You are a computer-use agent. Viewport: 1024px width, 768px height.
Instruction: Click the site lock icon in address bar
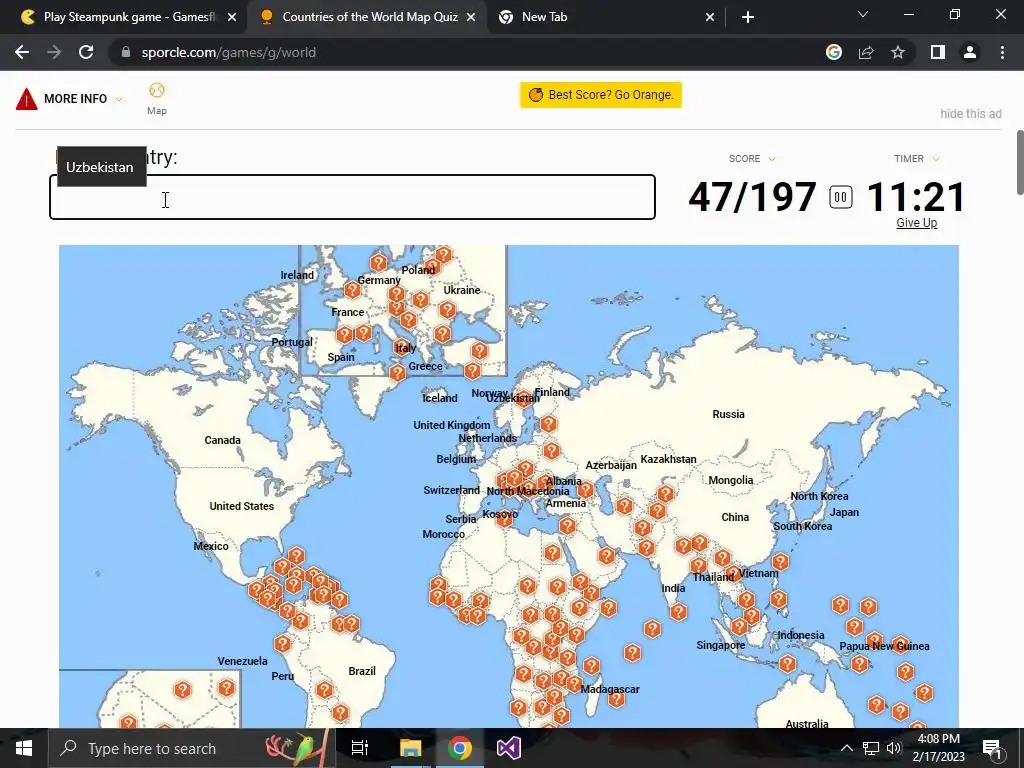126,52
